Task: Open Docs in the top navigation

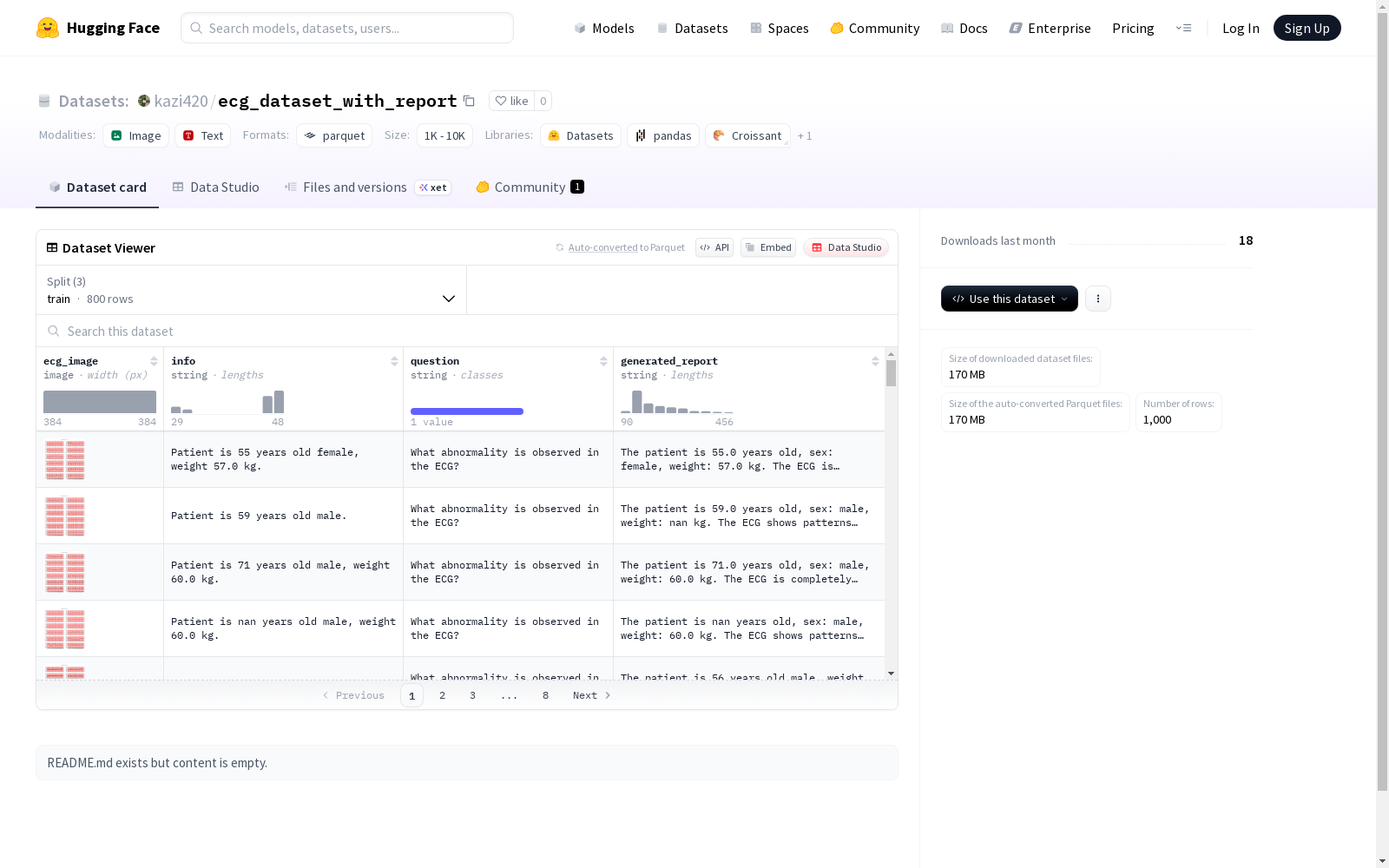Action: [964, 28]
